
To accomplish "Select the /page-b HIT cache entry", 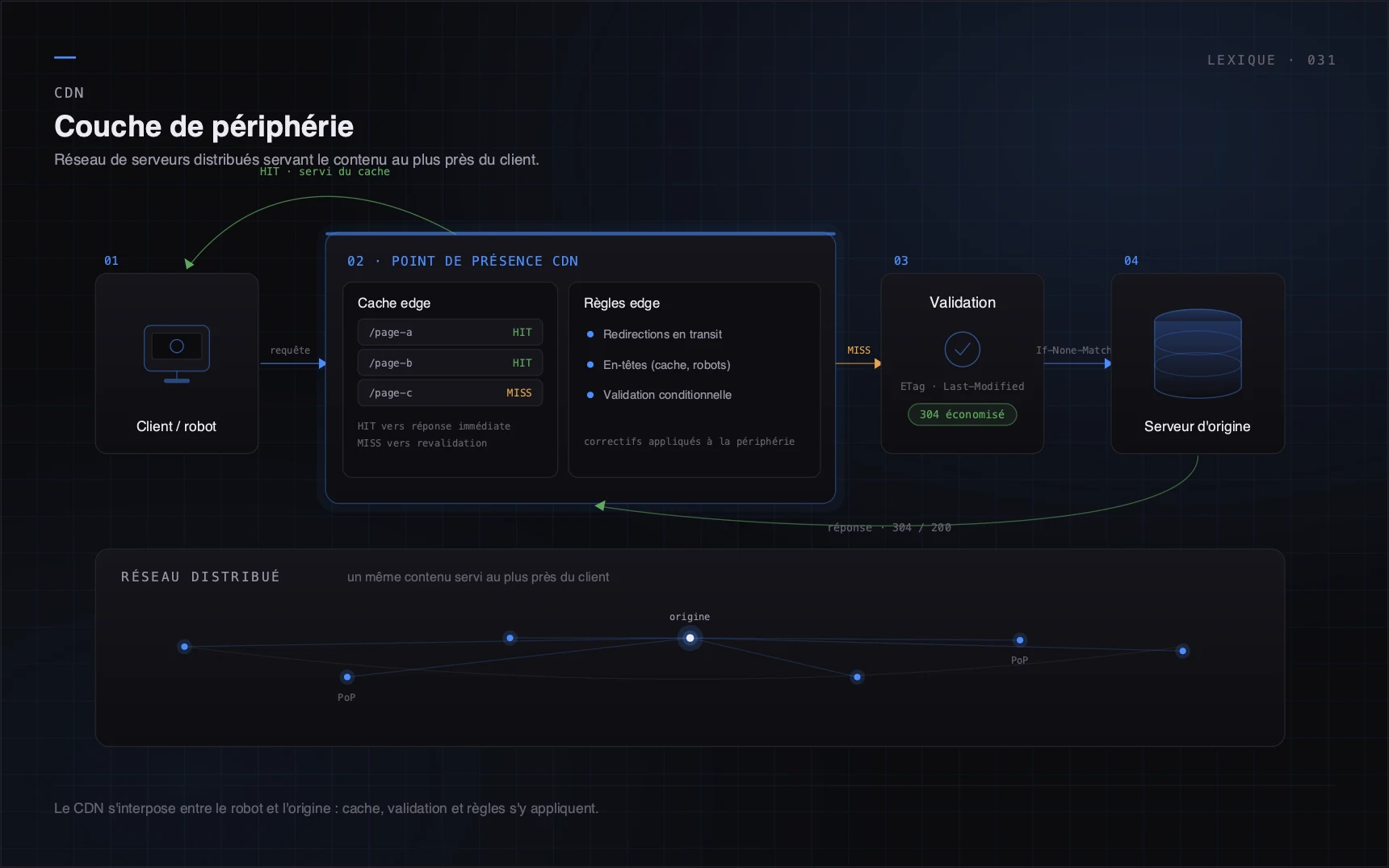I will [451, 363].
